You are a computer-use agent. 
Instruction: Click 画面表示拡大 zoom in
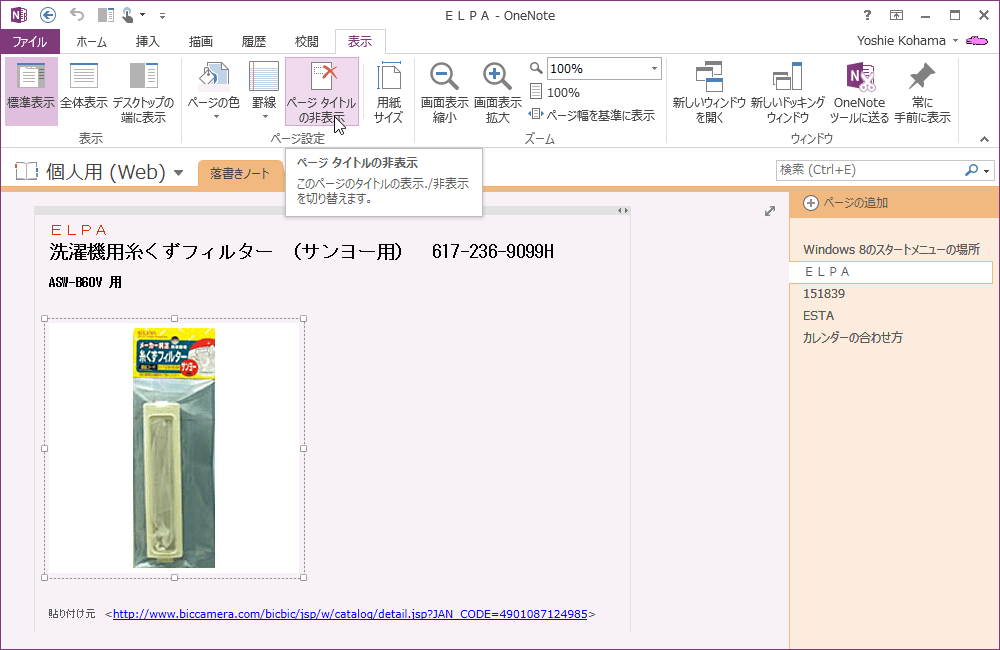[497, 91]
